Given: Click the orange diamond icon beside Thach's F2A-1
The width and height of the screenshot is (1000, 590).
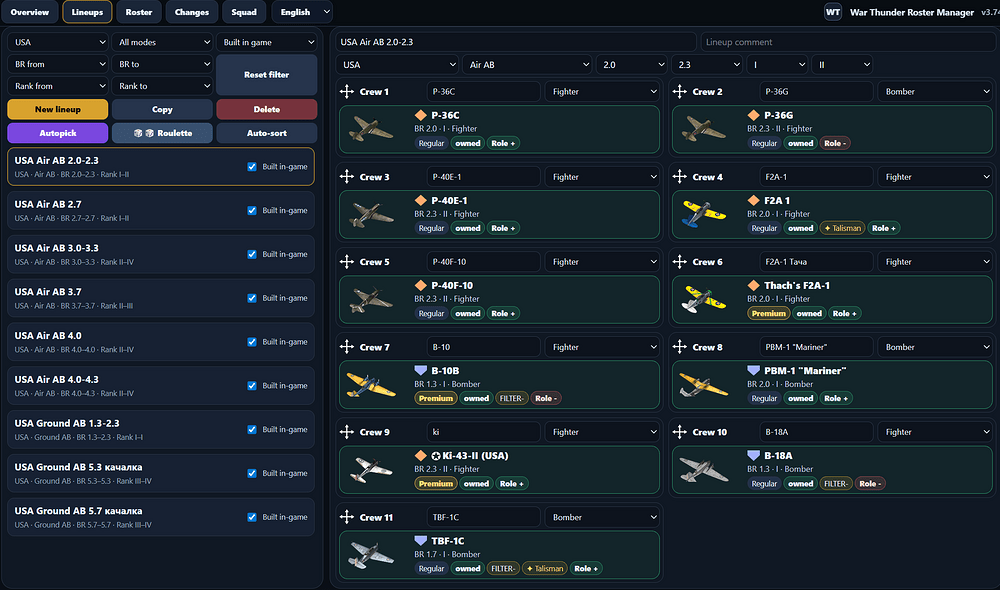Looking at the screenshot, I should pyautogui.click(x=754, y=286).
